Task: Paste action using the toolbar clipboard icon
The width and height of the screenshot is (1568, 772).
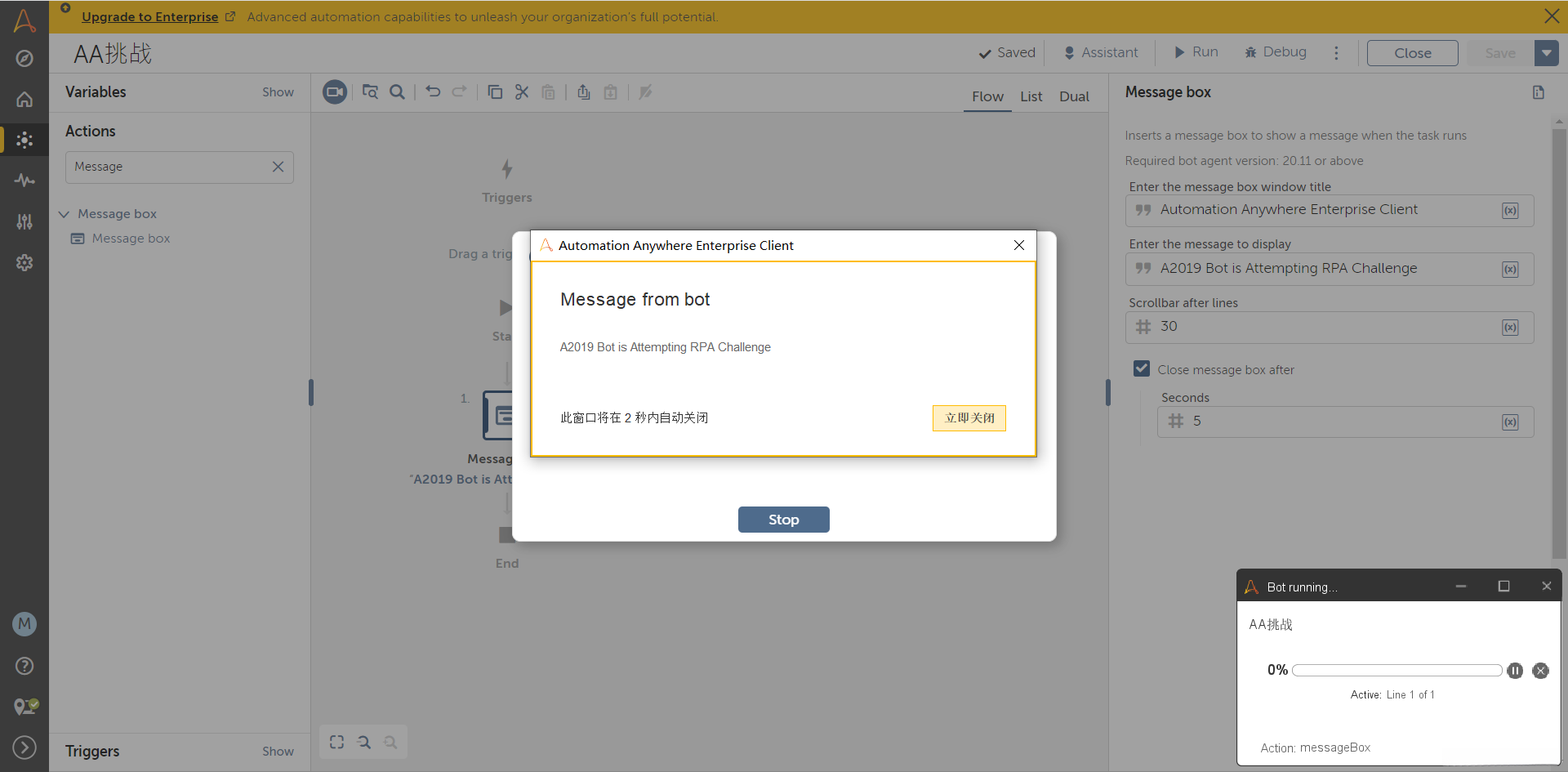Action: (x=549, y=92)
